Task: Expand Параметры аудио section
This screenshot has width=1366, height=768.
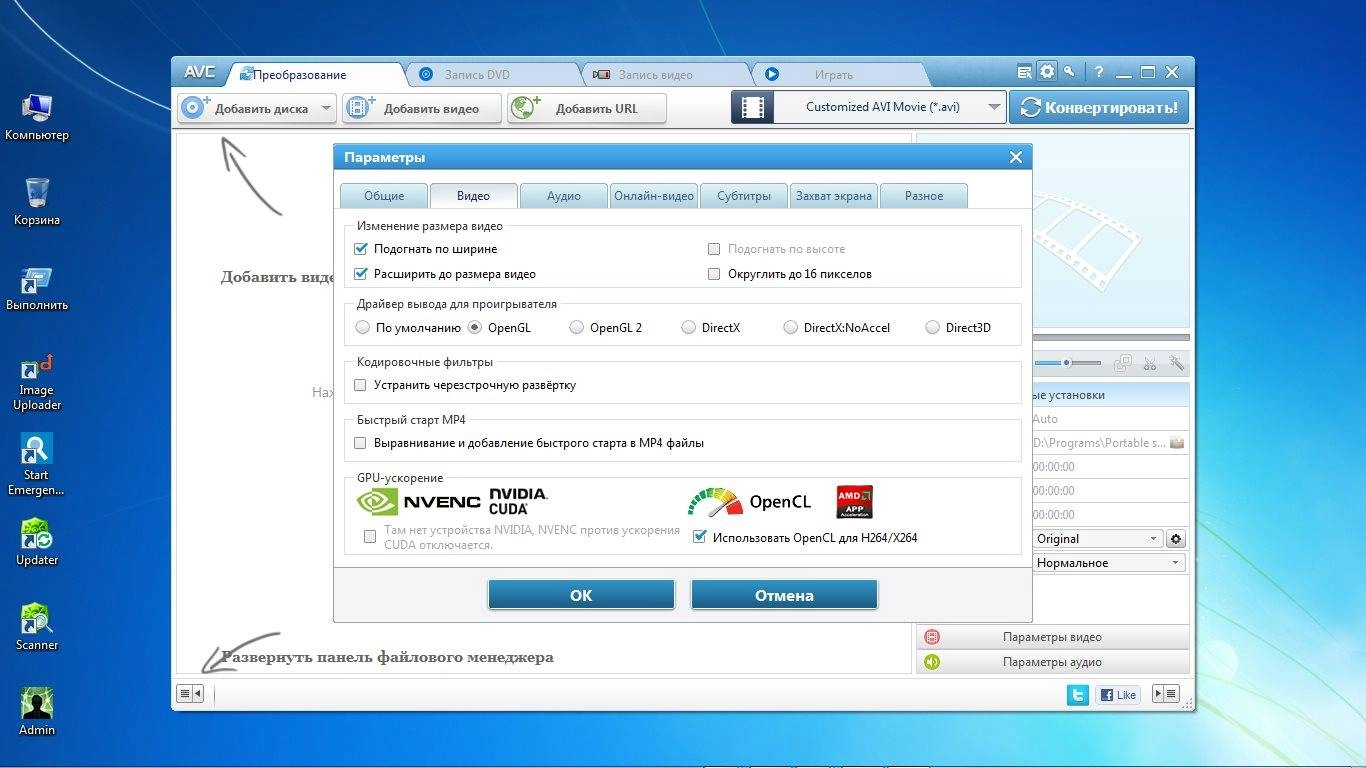Action: 1053,662
